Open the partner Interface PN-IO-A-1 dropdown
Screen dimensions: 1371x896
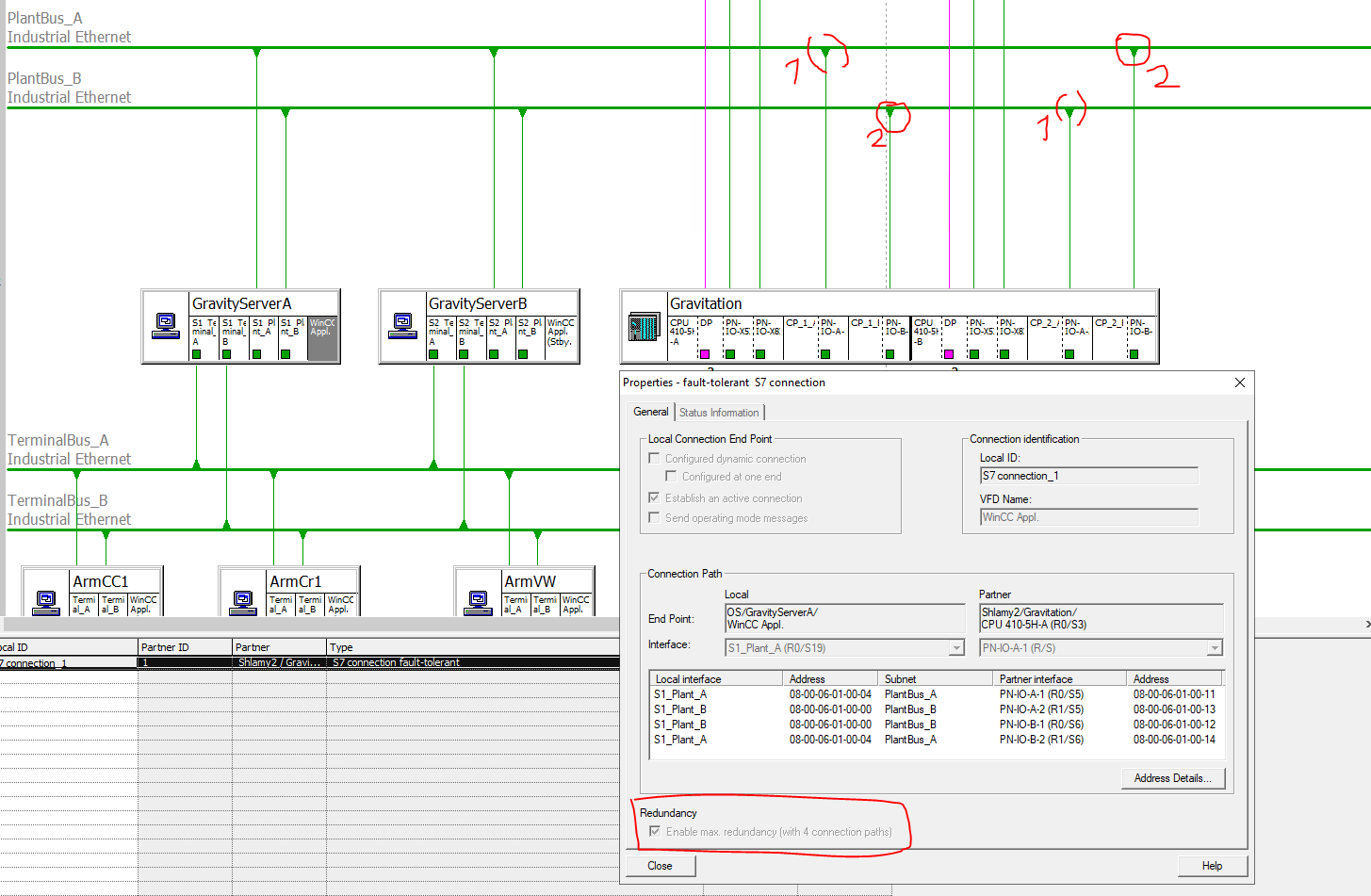point(1215,648)
